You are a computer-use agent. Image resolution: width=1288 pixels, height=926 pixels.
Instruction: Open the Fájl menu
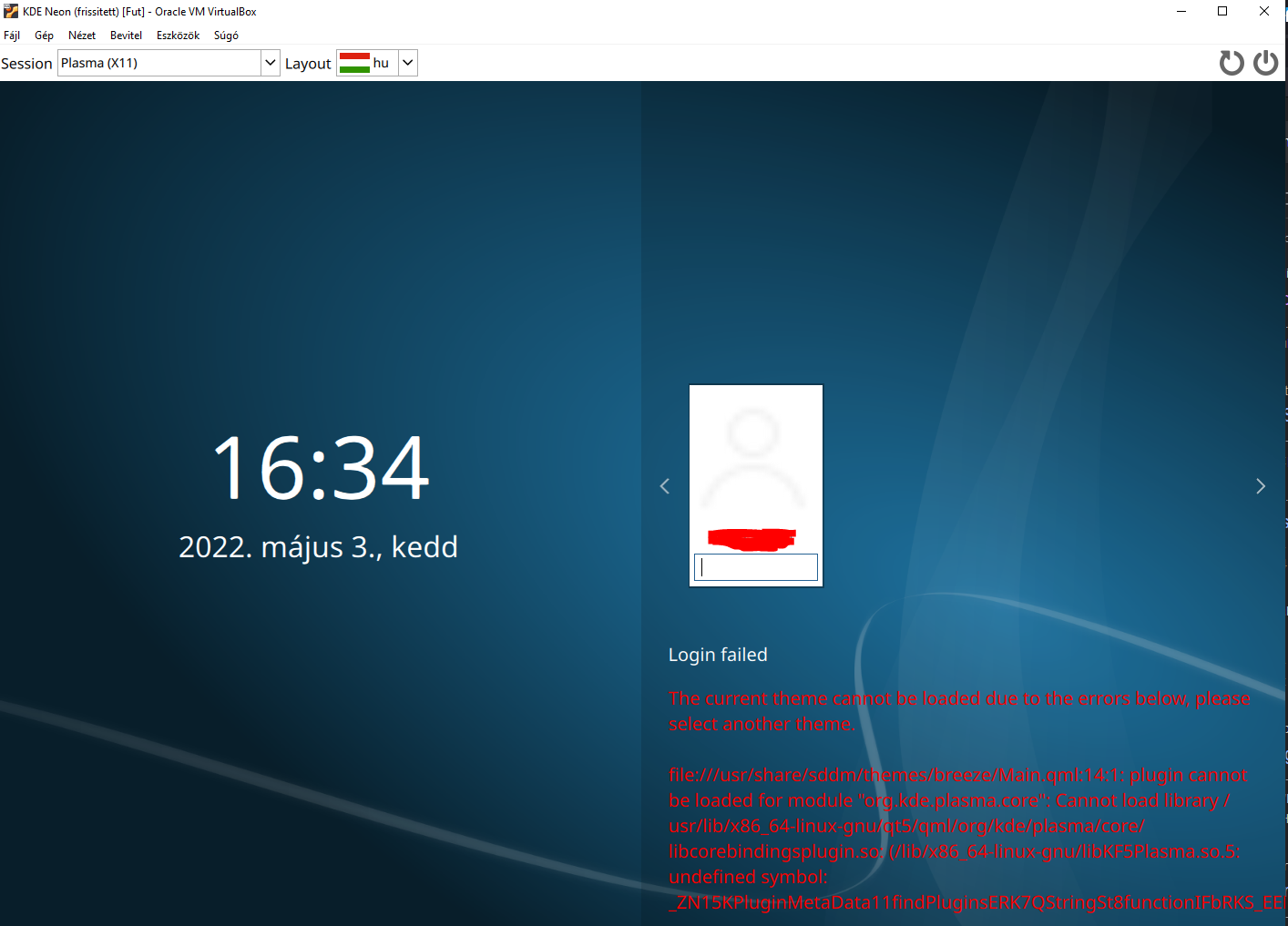tap(12, 36)
